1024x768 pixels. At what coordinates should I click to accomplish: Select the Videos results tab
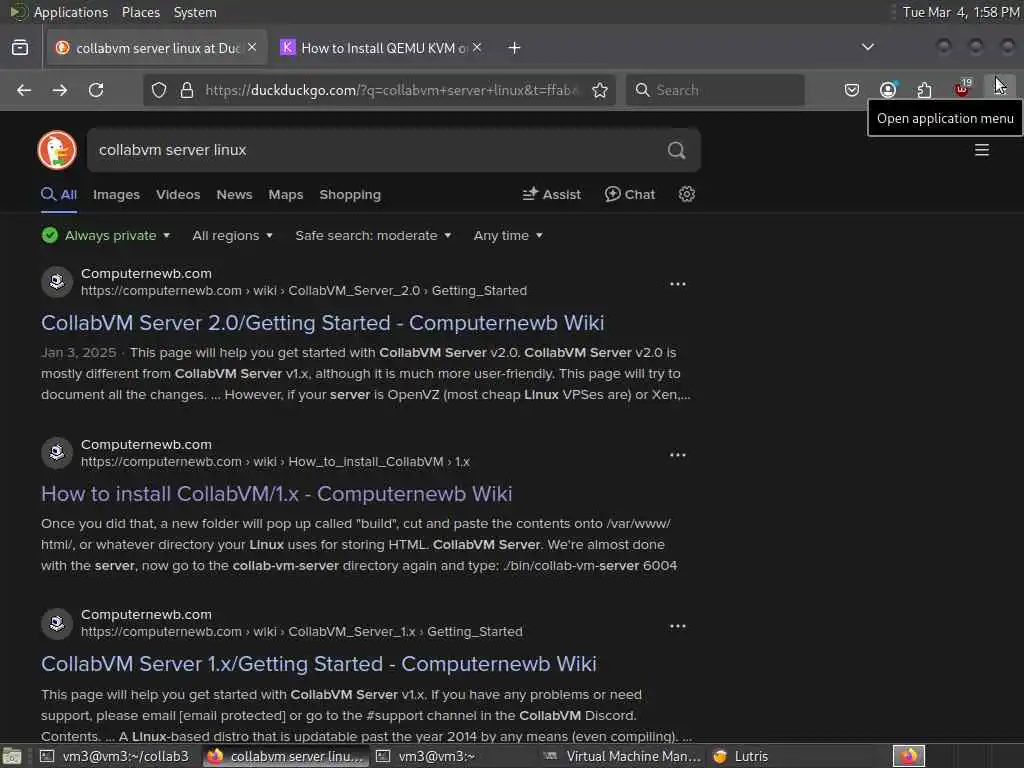(x=178, y=195)
